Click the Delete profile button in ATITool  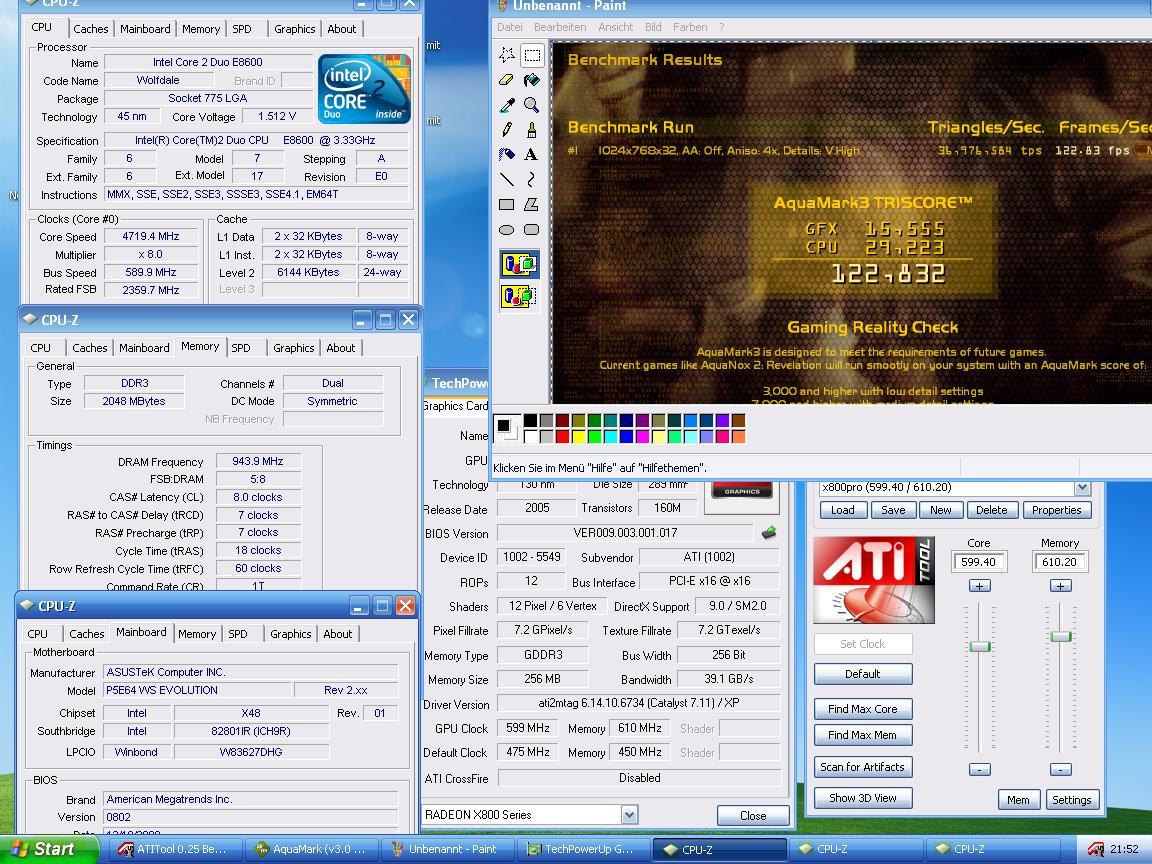coord(991,510)
